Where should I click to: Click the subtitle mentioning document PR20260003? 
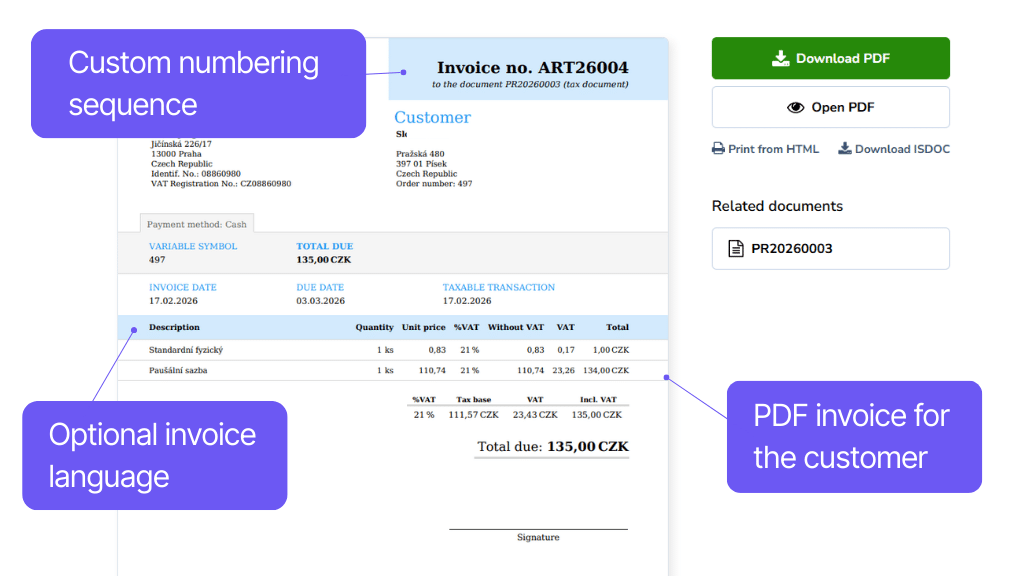(530, 84)
